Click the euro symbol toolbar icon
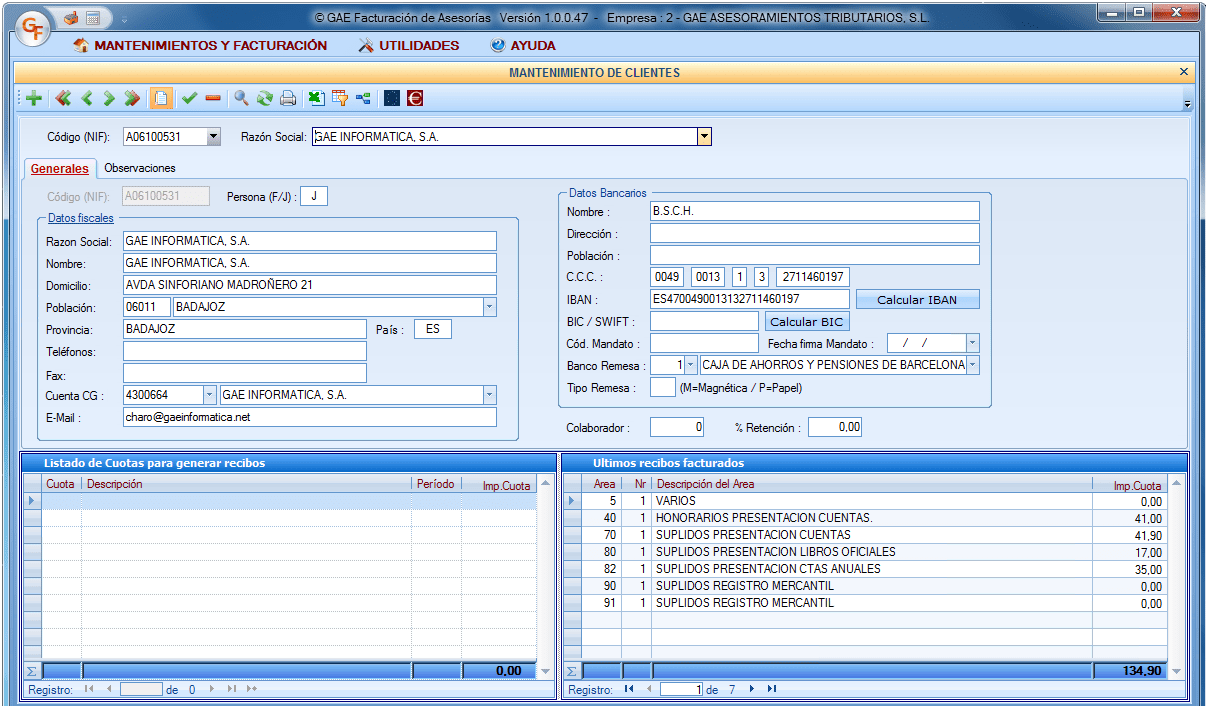Screen dimensions: 1206x706 pyautogui.click(x=414, y=98)
